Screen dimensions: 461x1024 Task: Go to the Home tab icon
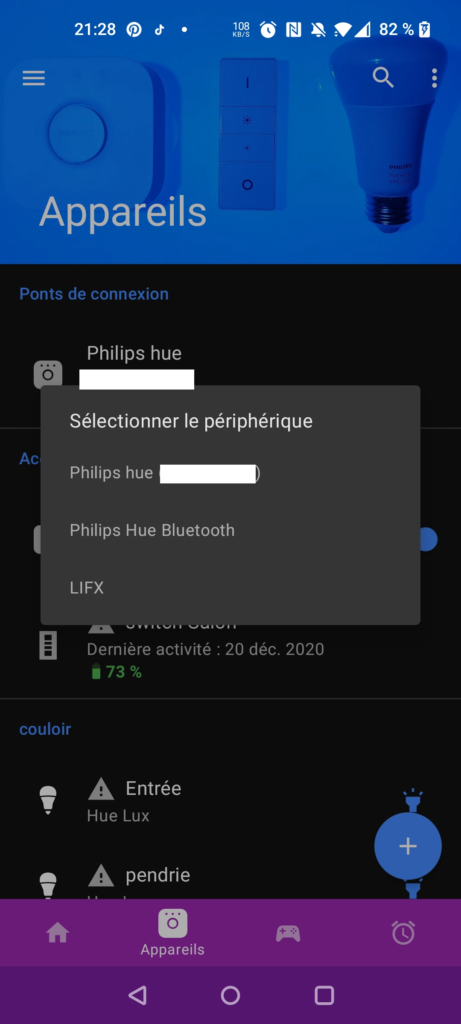pos(57,933)
